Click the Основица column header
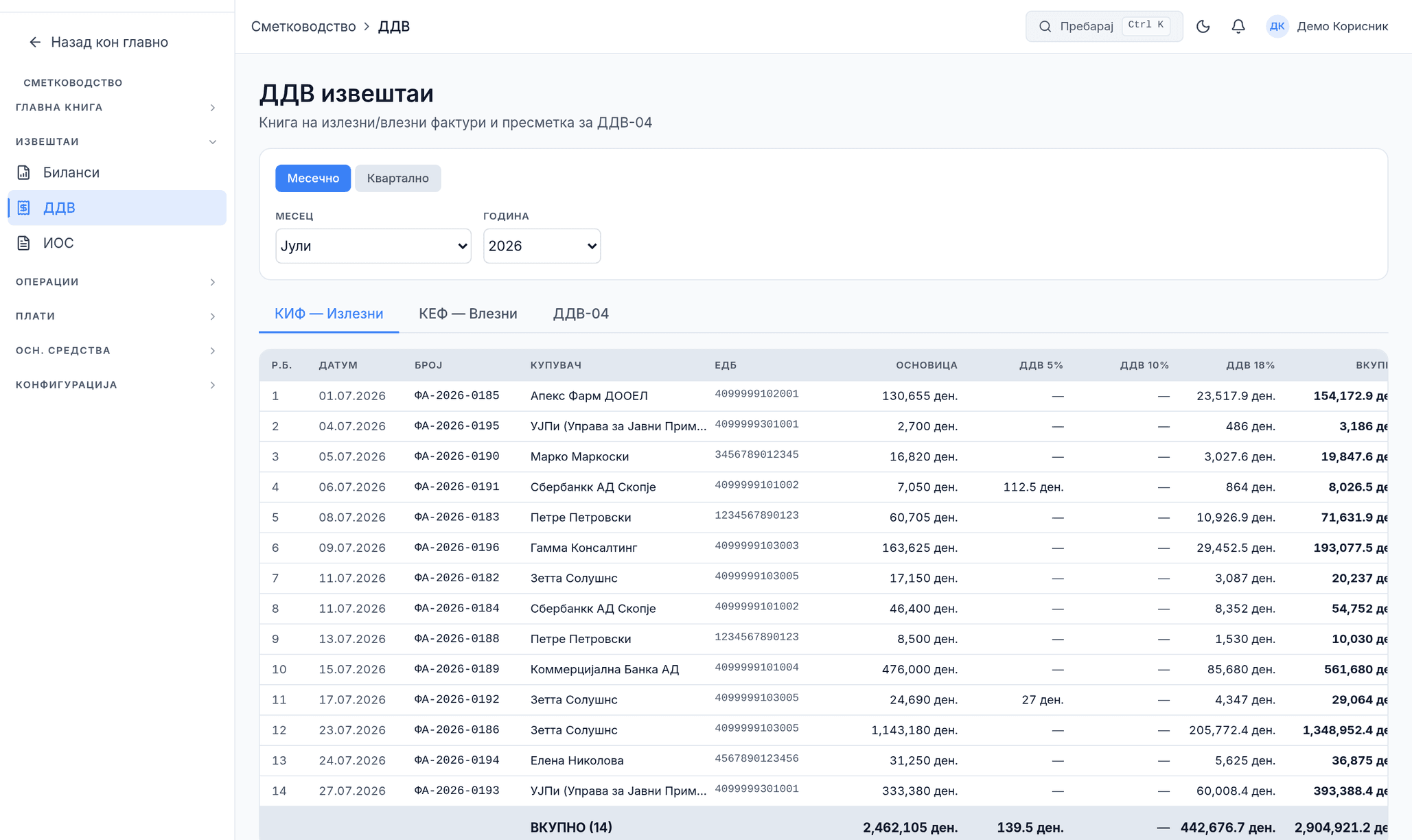Image resolution: width=1412 pixels, height=840 pixels. coord(927,366)
